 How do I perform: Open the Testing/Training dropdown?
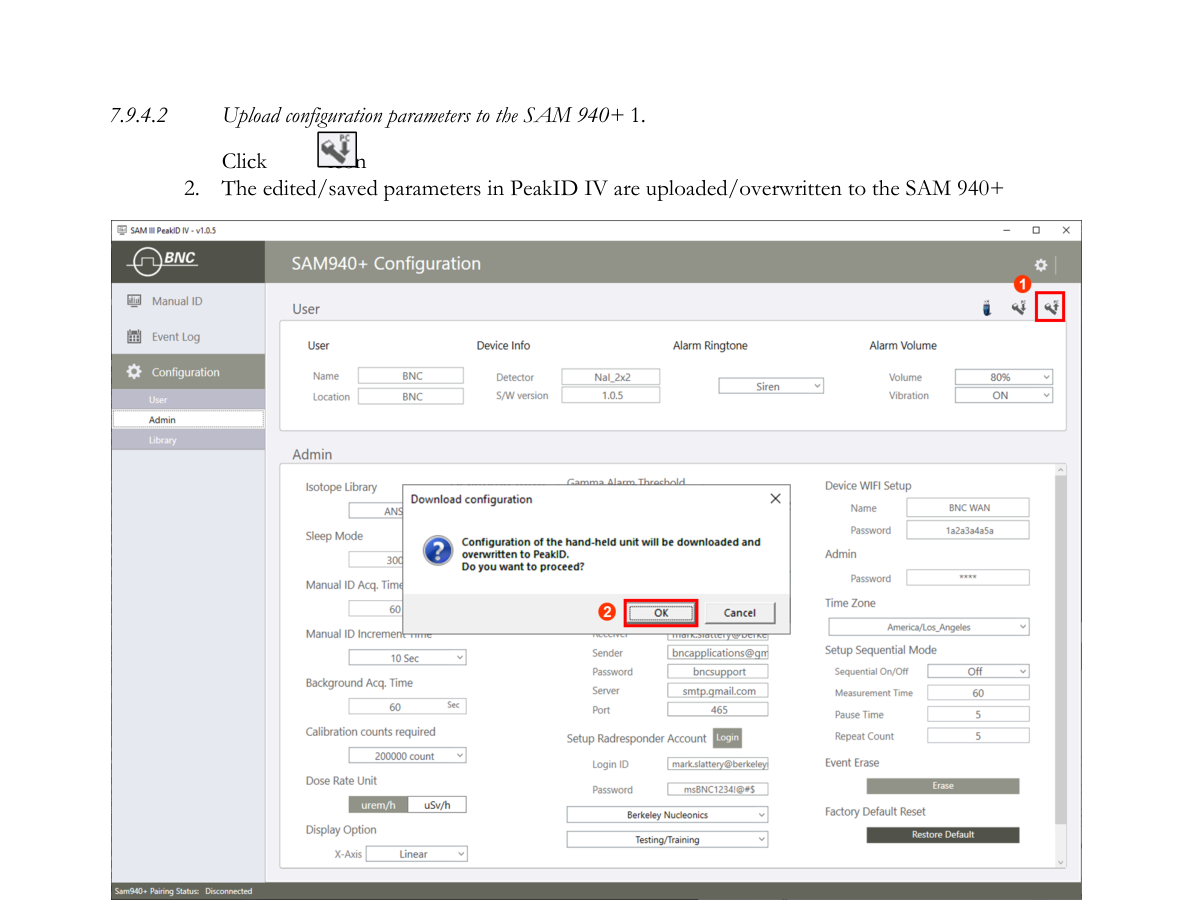(x=667, y=840)
